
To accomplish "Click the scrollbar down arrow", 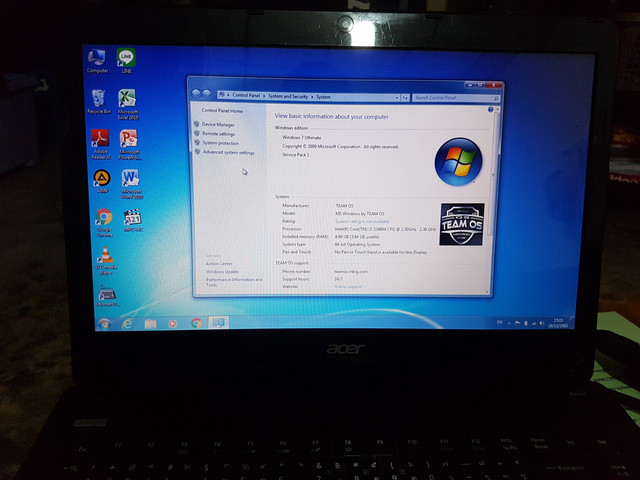I will click(487, 292).
